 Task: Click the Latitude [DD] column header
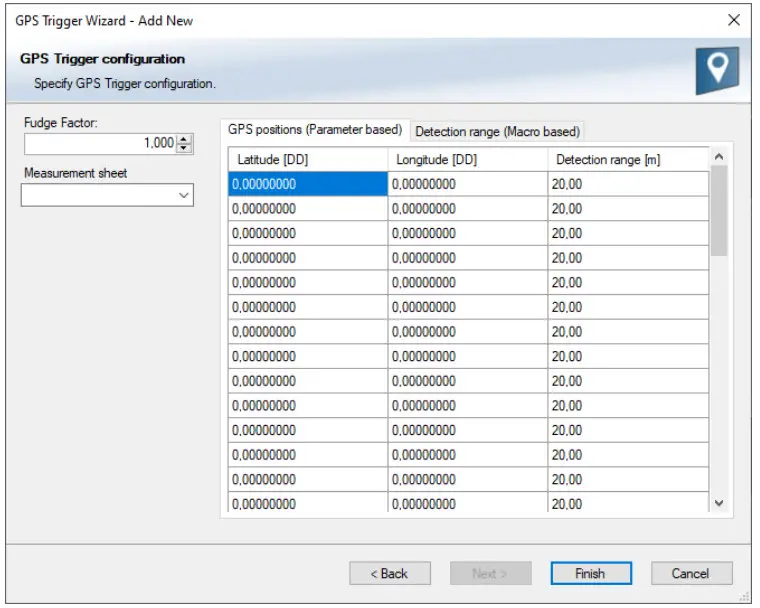(x=308, y=160)
